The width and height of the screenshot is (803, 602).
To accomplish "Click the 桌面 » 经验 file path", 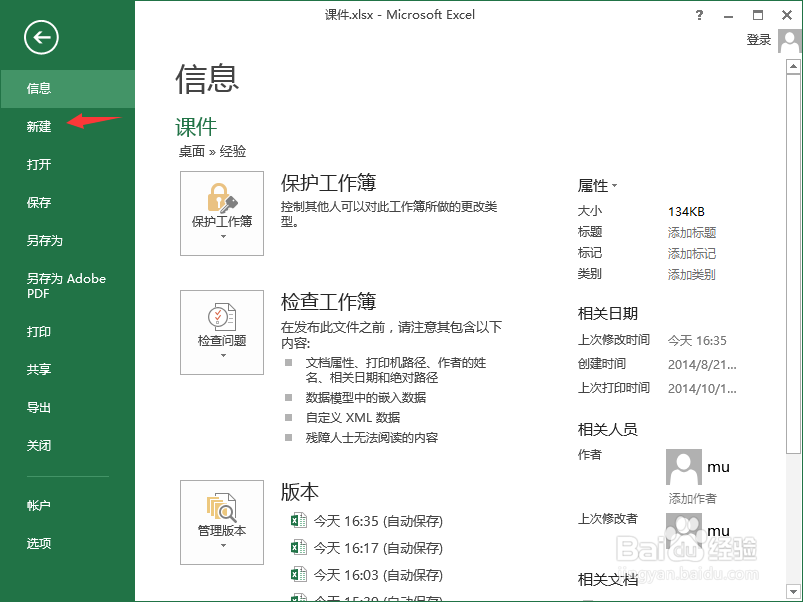I will tap(213, 152).
